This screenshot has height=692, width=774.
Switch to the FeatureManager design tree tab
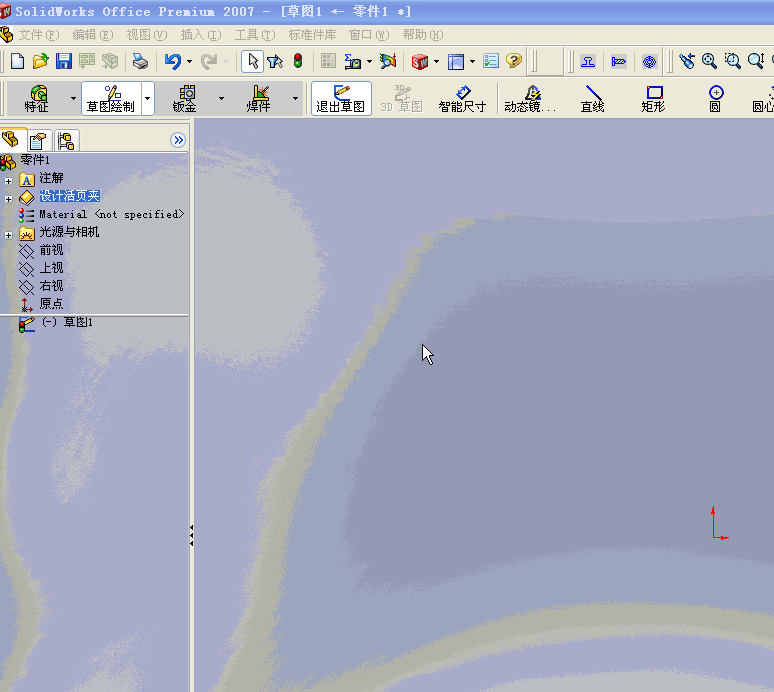coord(11,140)
